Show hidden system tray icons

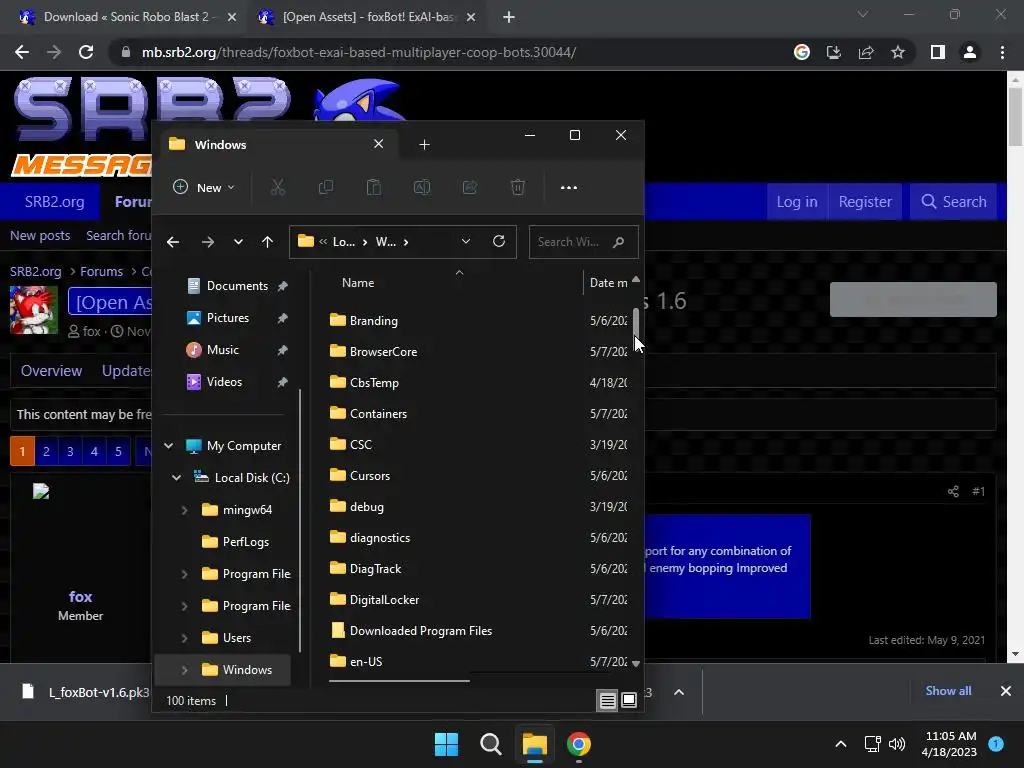841,744
